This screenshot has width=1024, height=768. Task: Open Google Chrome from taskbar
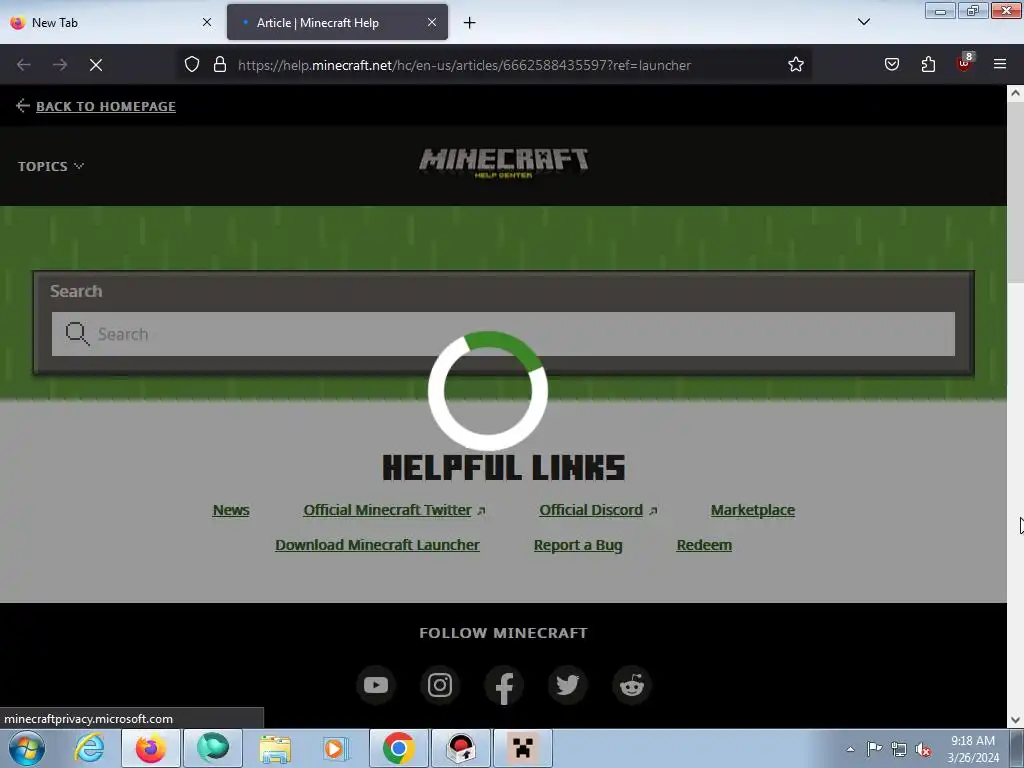click(x=399, y=748)
